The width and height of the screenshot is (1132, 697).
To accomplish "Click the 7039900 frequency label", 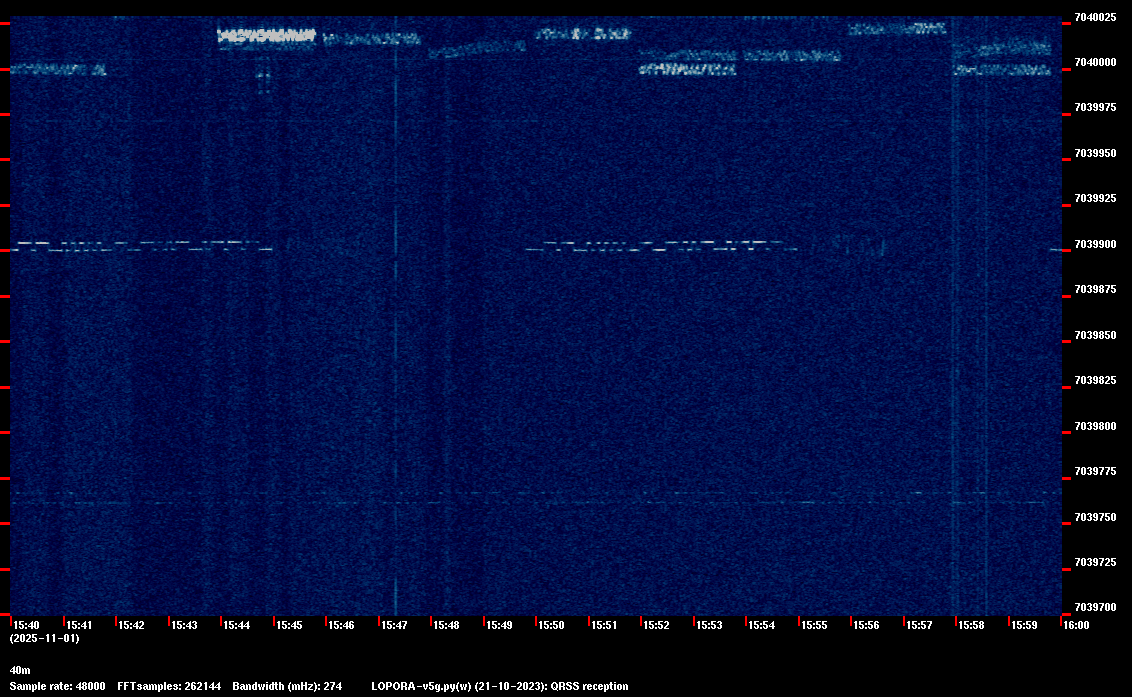I will [1095, 245].
